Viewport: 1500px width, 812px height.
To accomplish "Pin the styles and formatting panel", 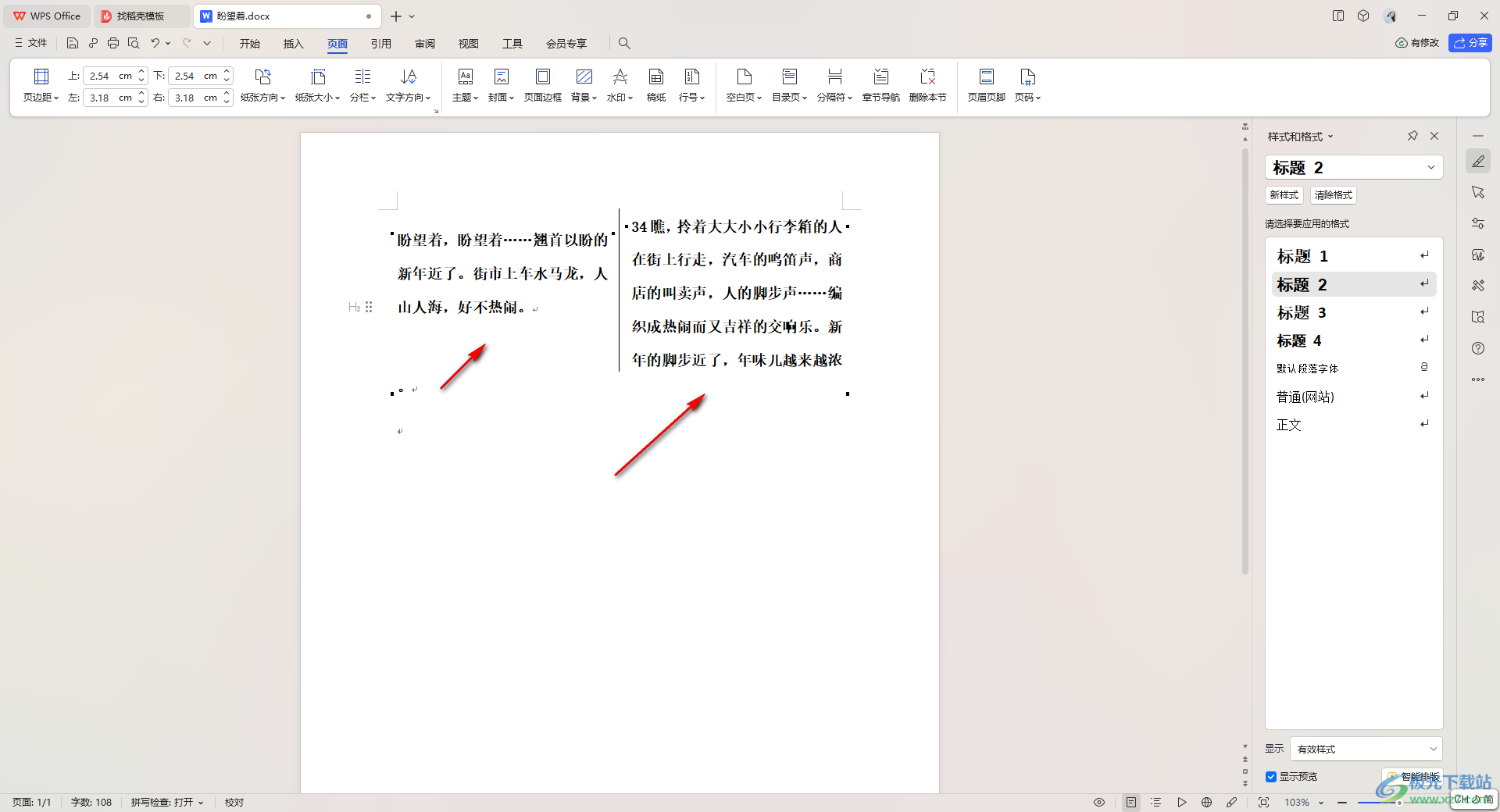I will pos(1412,136).
